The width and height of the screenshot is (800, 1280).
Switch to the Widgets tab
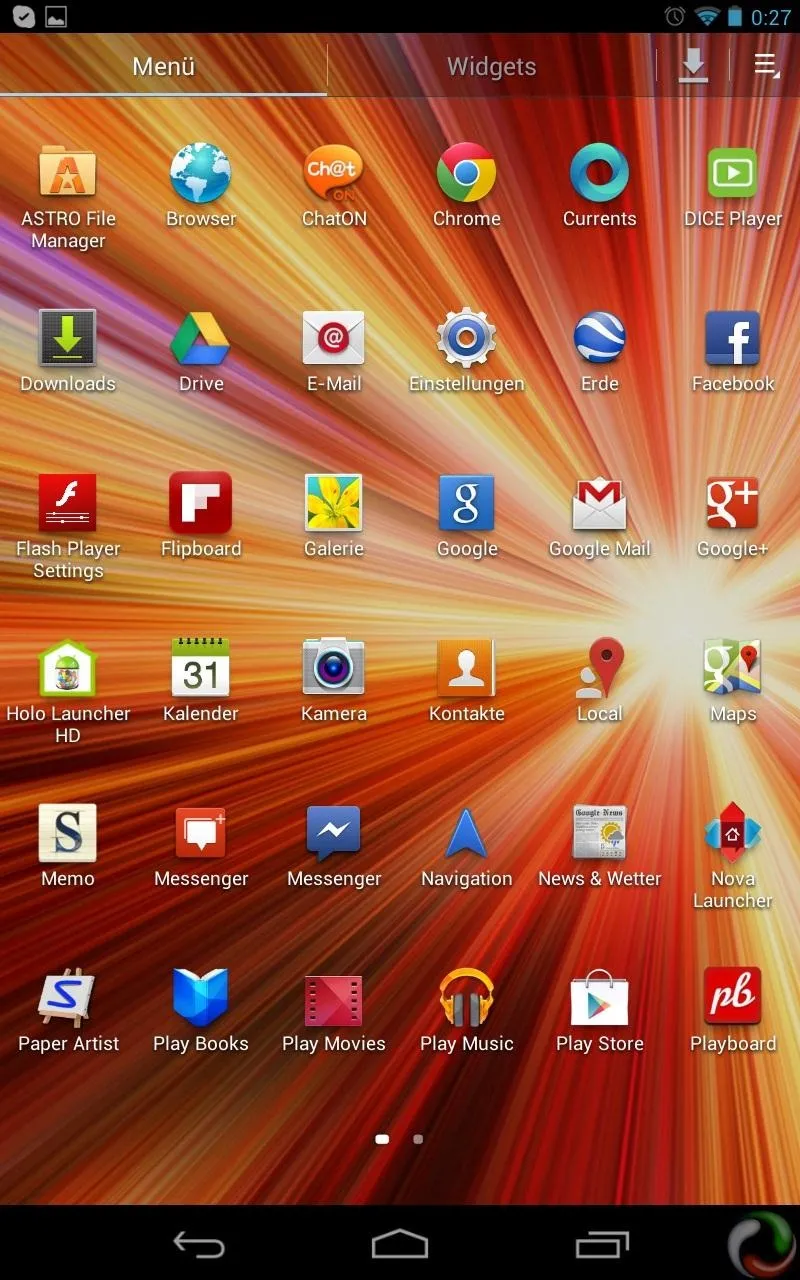click(491, 66)
